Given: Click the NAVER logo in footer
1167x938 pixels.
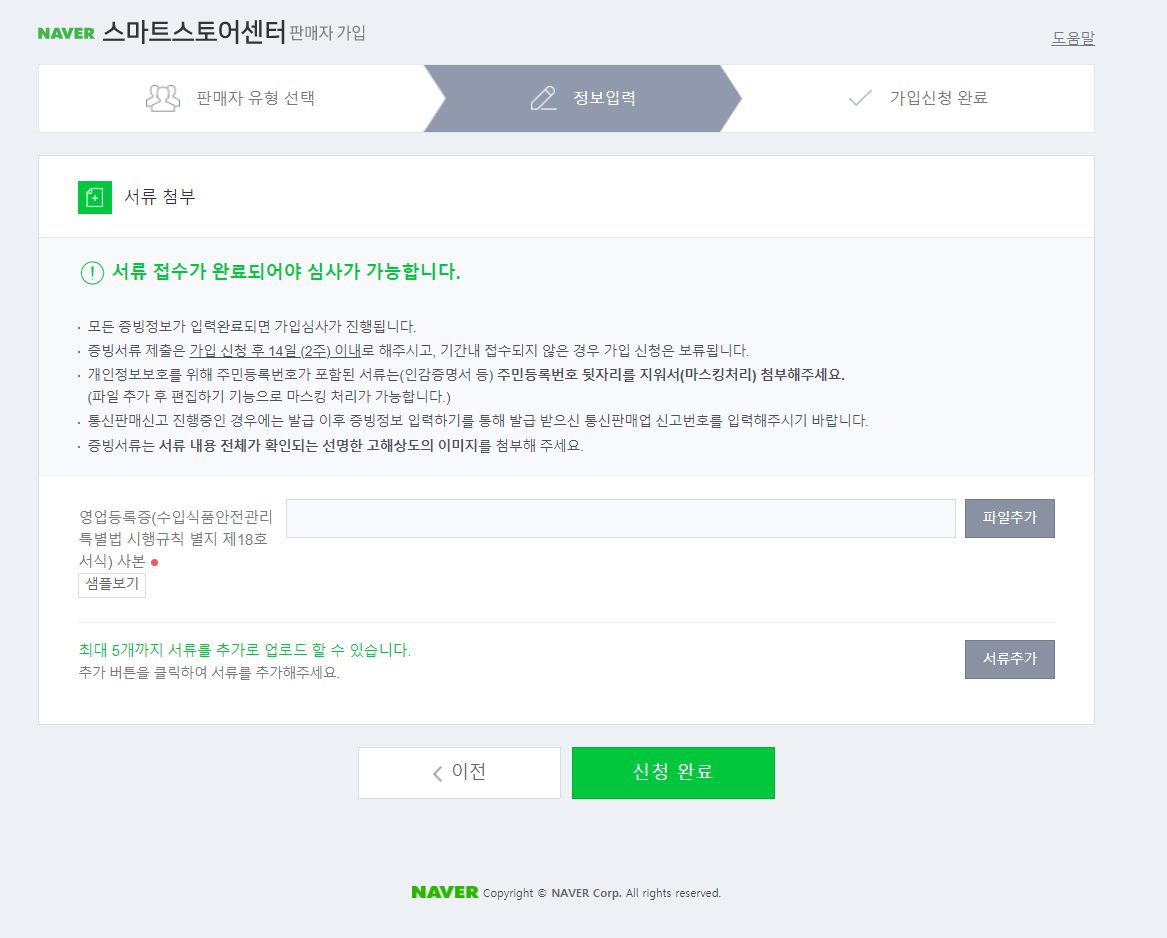Looking at the screenshot, I should tap(444, 892).
